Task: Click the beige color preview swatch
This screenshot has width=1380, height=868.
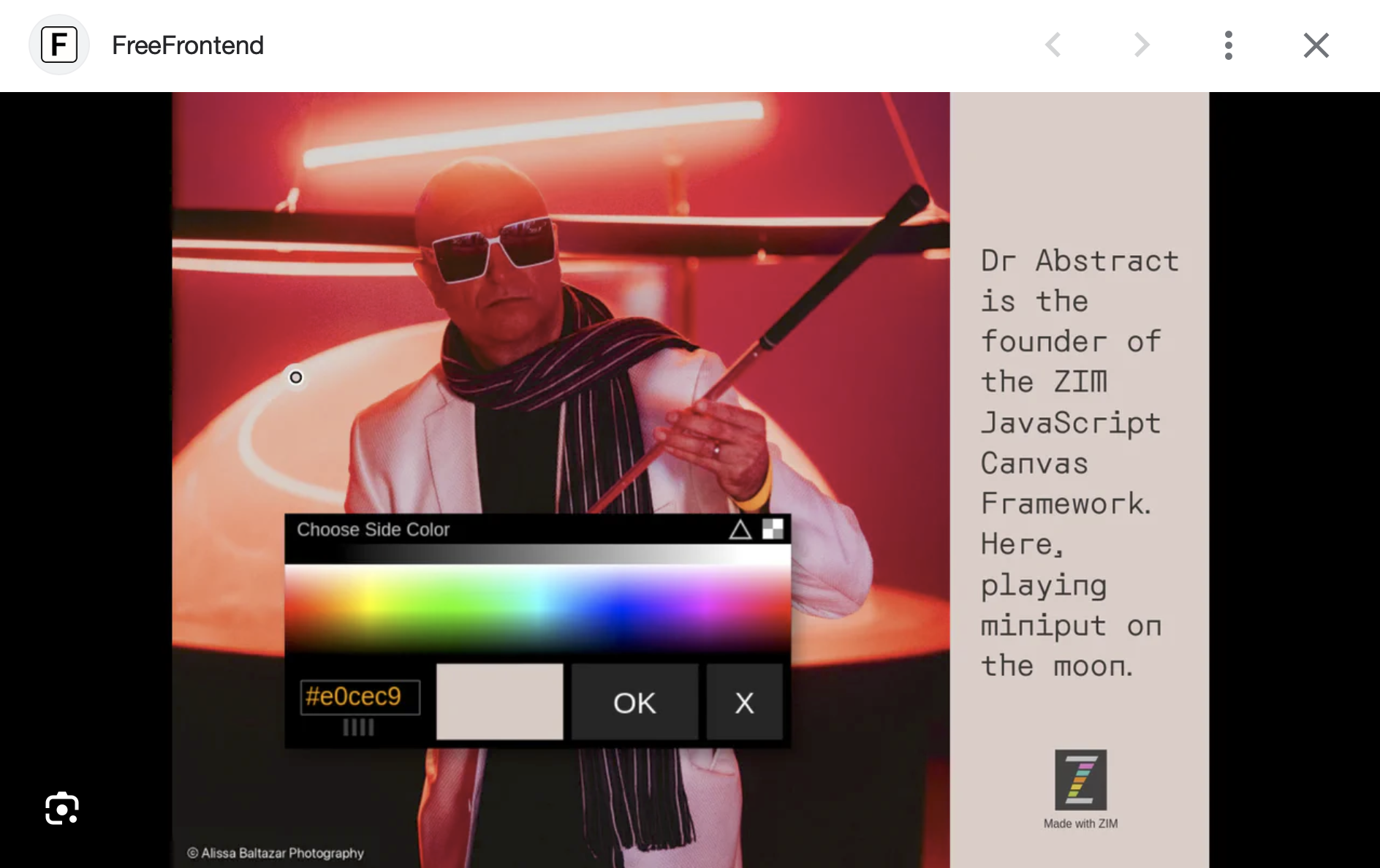Action: [x=499, y=701]
